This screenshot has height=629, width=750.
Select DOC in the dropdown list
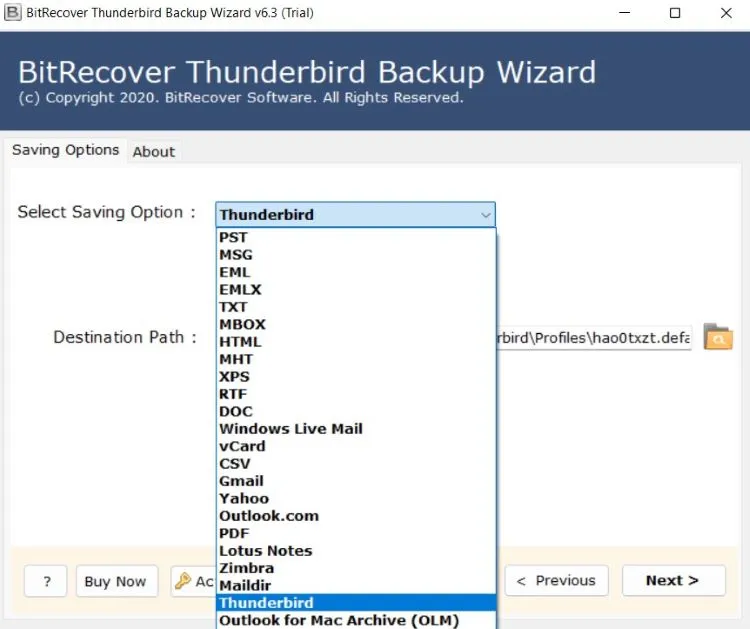[356, 411]
